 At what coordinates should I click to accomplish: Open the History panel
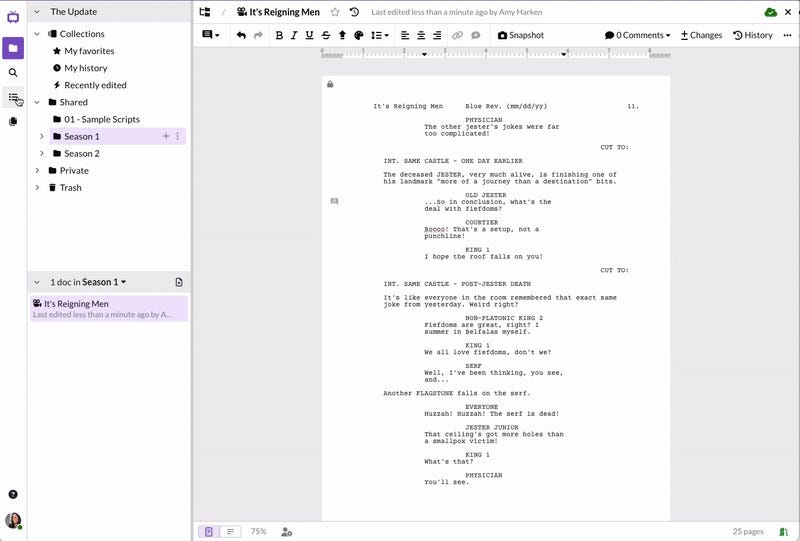[753, 35]
